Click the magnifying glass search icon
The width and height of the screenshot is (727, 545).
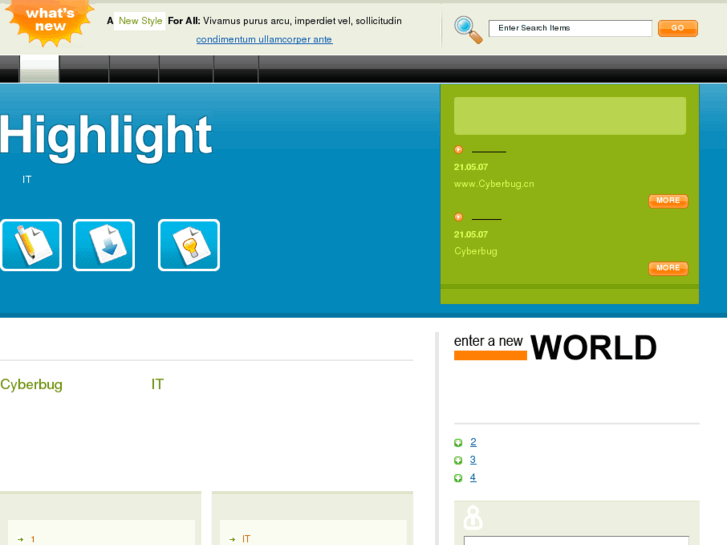(x=468, y=30)
